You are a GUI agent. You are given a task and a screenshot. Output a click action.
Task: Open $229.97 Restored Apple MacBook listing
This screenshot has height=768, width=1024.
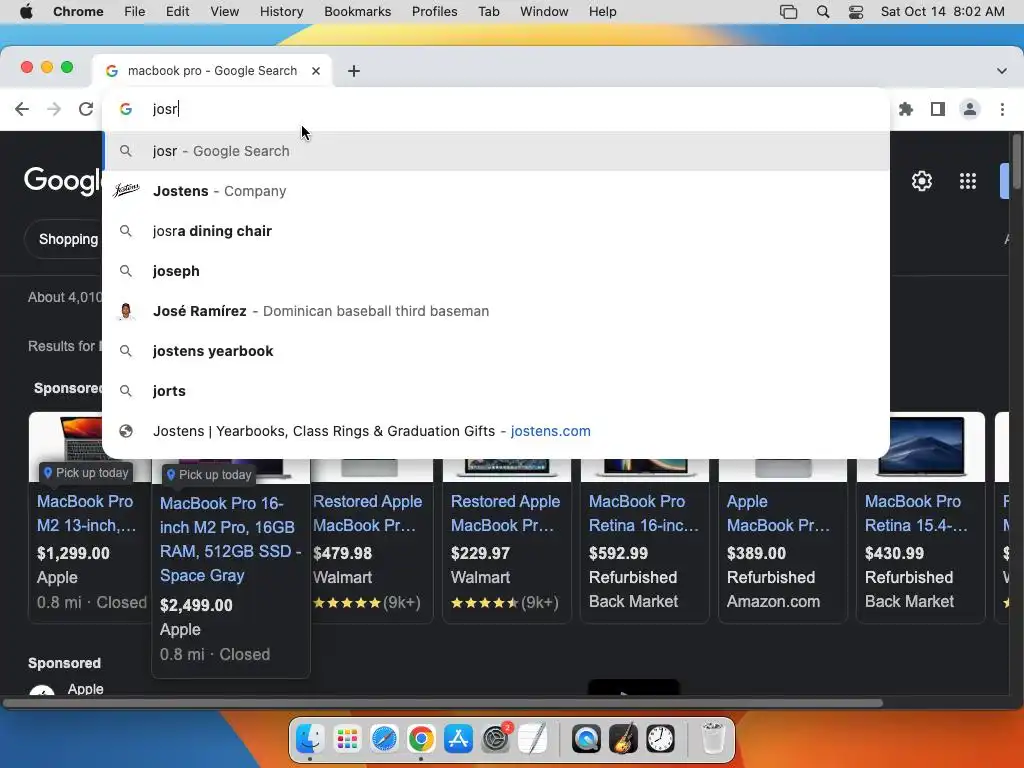point(505,513)
